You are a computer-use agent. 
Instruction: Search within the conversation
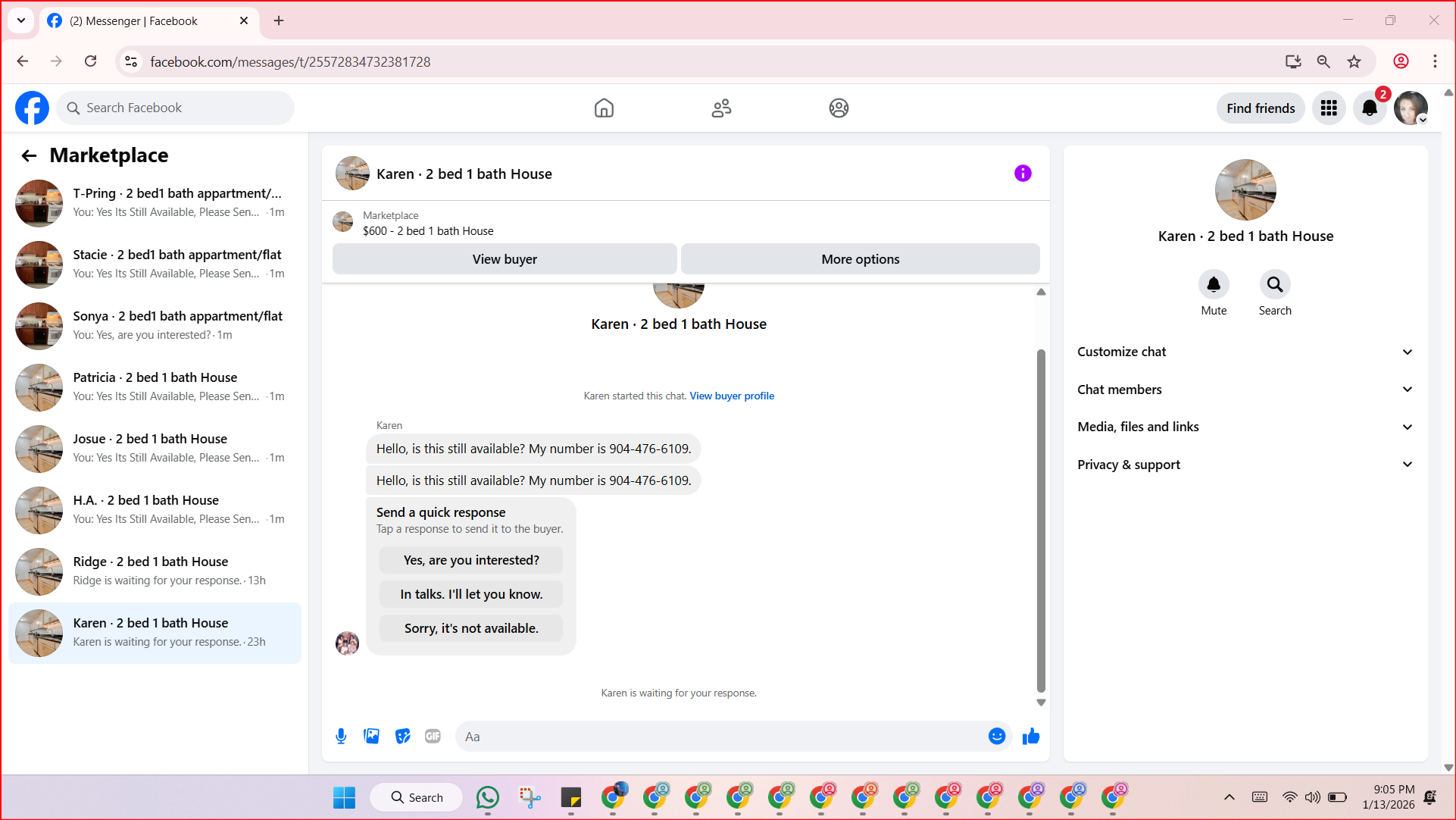(1274, 285)
